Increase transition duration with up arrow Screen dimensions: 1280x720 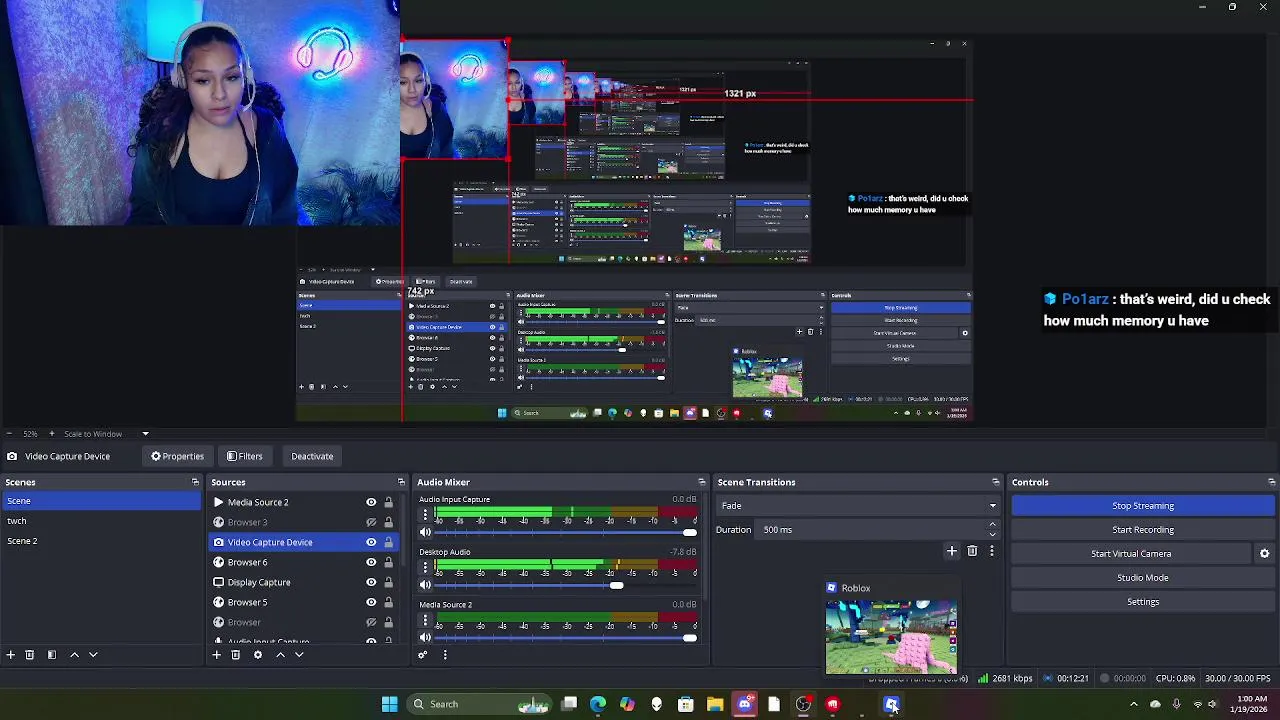(x=992, y=525)
